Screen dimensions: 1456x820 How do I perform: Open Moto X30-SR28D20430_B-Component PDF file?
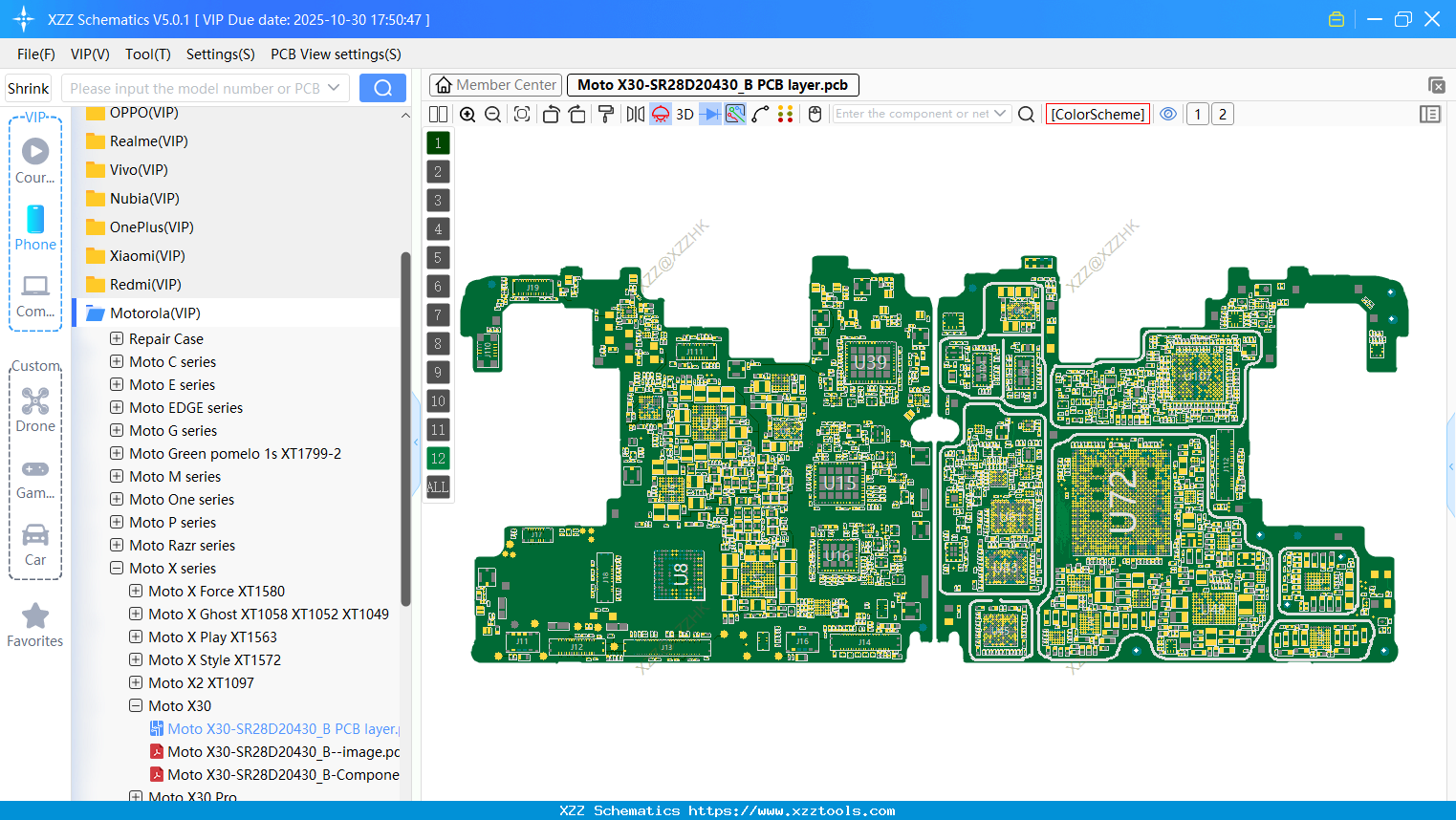(x=274, y=774)
